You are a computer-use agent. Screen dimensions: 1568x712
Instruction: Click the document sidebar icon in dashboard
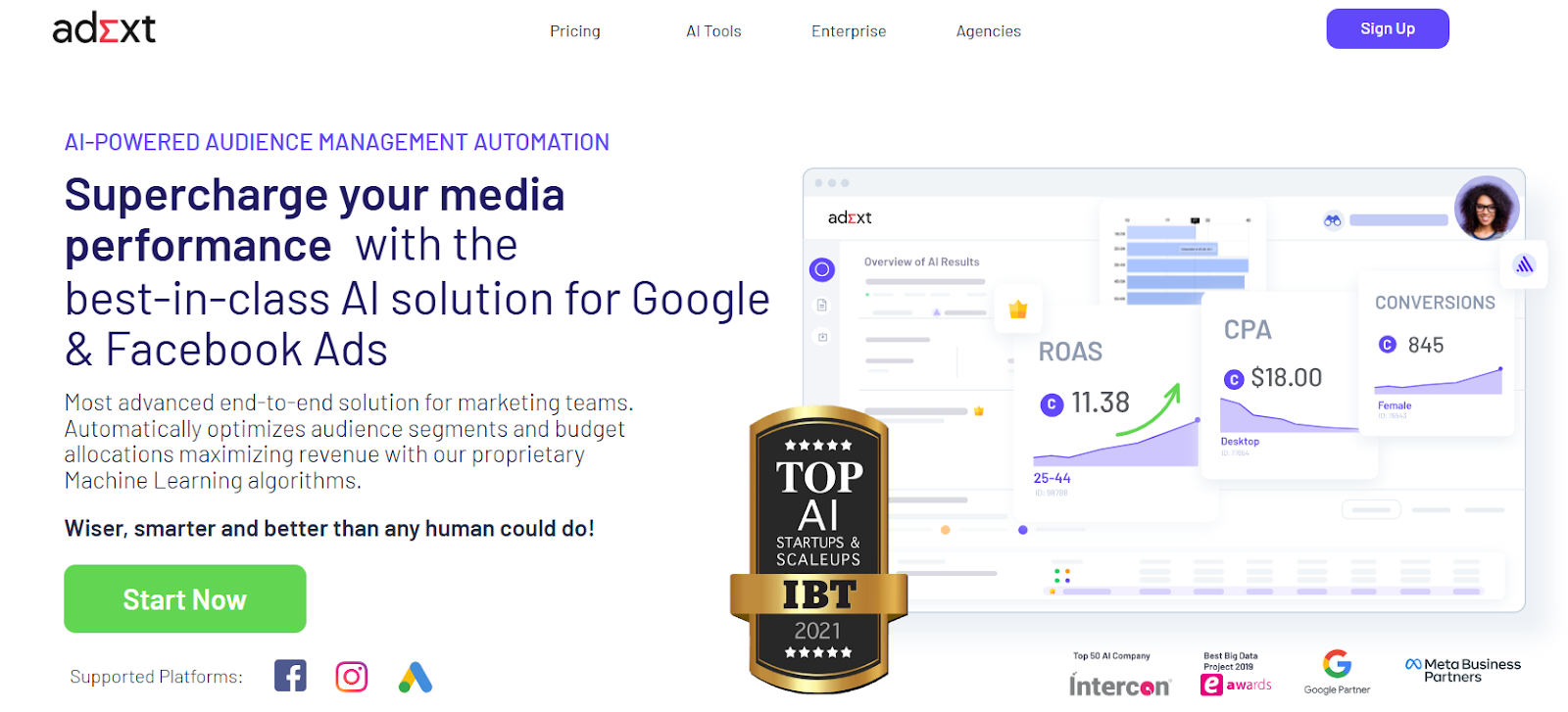pyautogui.click(x=822, y=306)
